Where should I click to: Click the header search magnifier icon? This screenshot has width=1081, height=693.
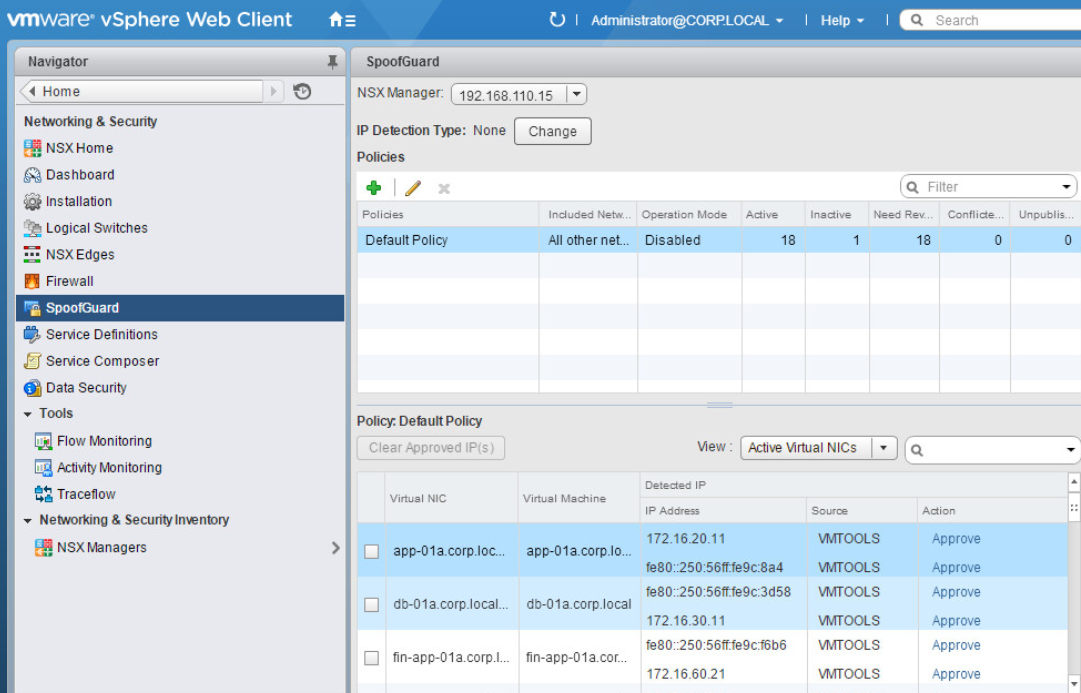tap(917, 20)
